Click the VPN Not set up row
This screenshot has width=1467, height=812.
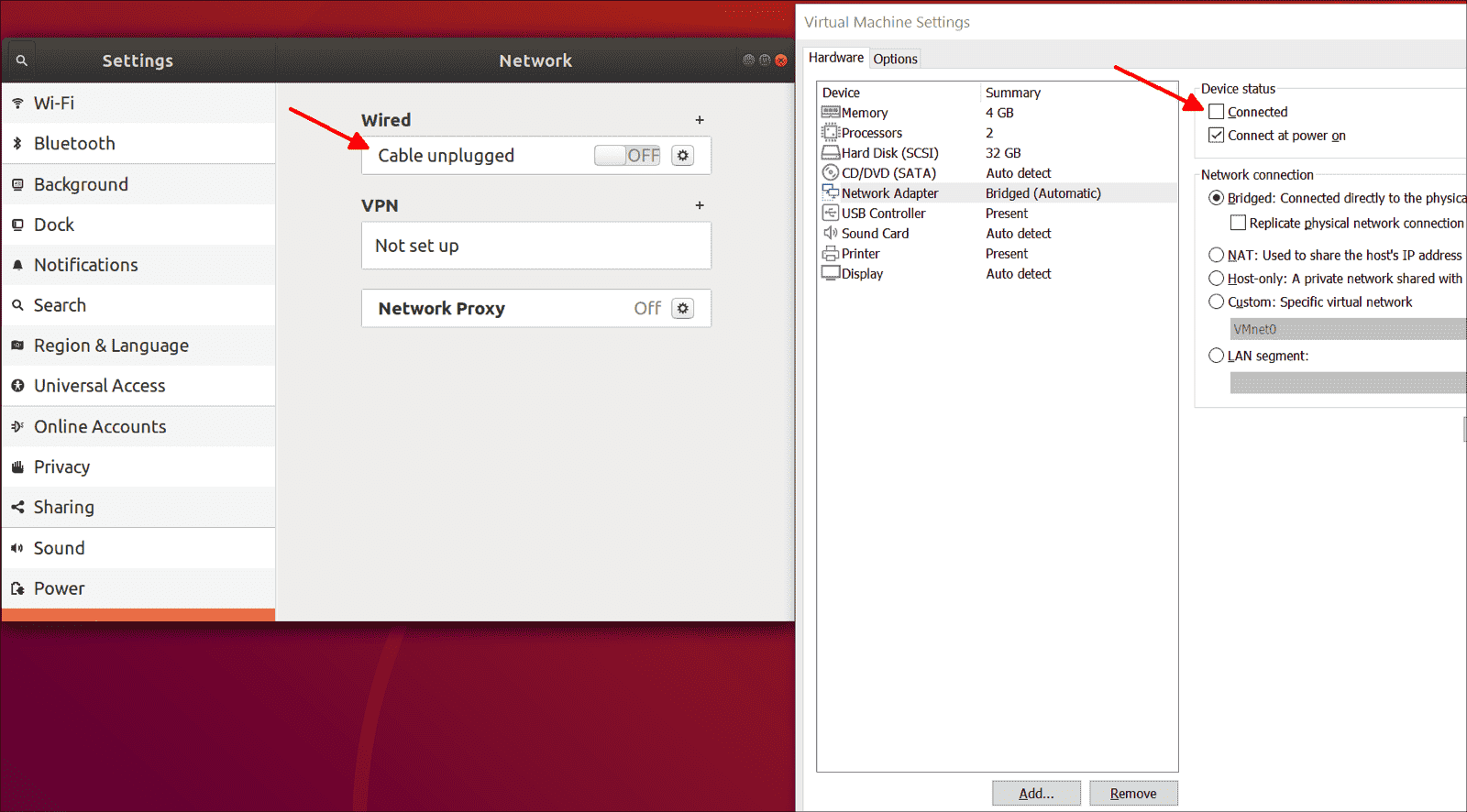coord(536,246)
